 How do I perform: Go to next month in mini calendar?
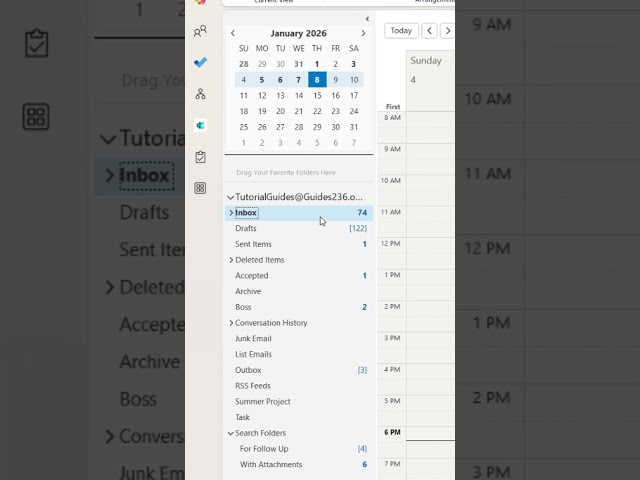coord(363,33)
